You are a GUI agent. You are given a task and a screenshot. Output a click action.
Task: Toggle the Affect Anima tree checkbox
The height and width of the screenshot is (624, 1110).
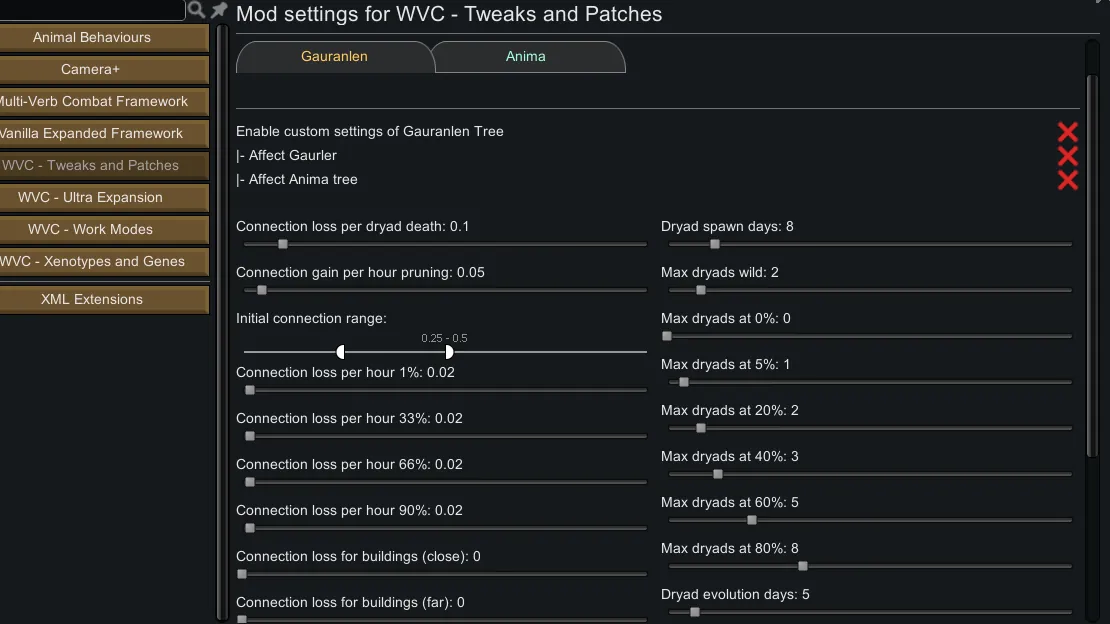pos(1067,180)
